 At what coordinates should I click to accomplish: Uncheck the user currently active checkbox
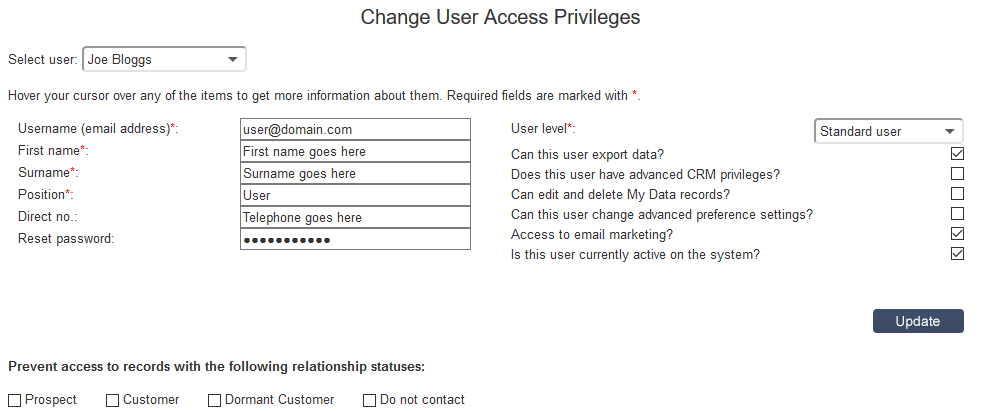click(957, 254)
